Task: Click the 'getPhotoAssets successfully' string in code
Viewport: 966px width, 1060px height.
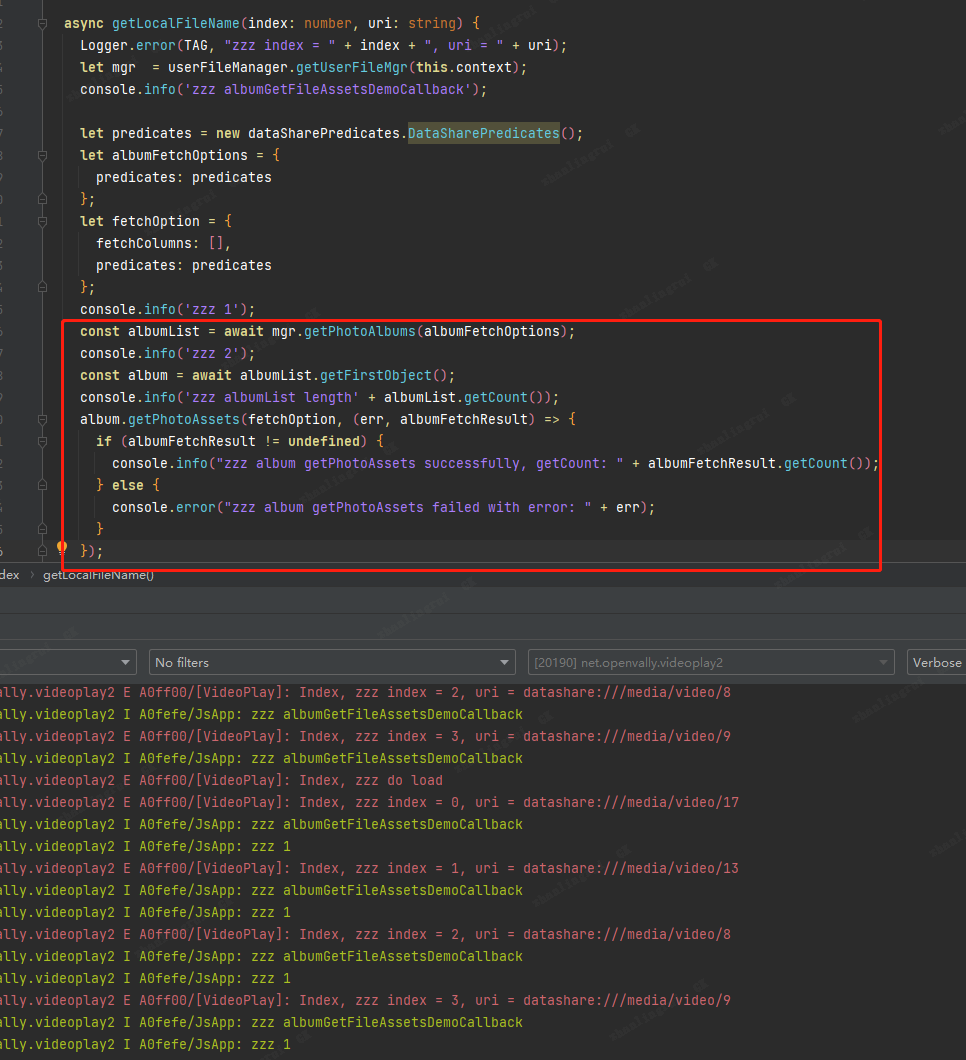Action: tap(419, 463)
